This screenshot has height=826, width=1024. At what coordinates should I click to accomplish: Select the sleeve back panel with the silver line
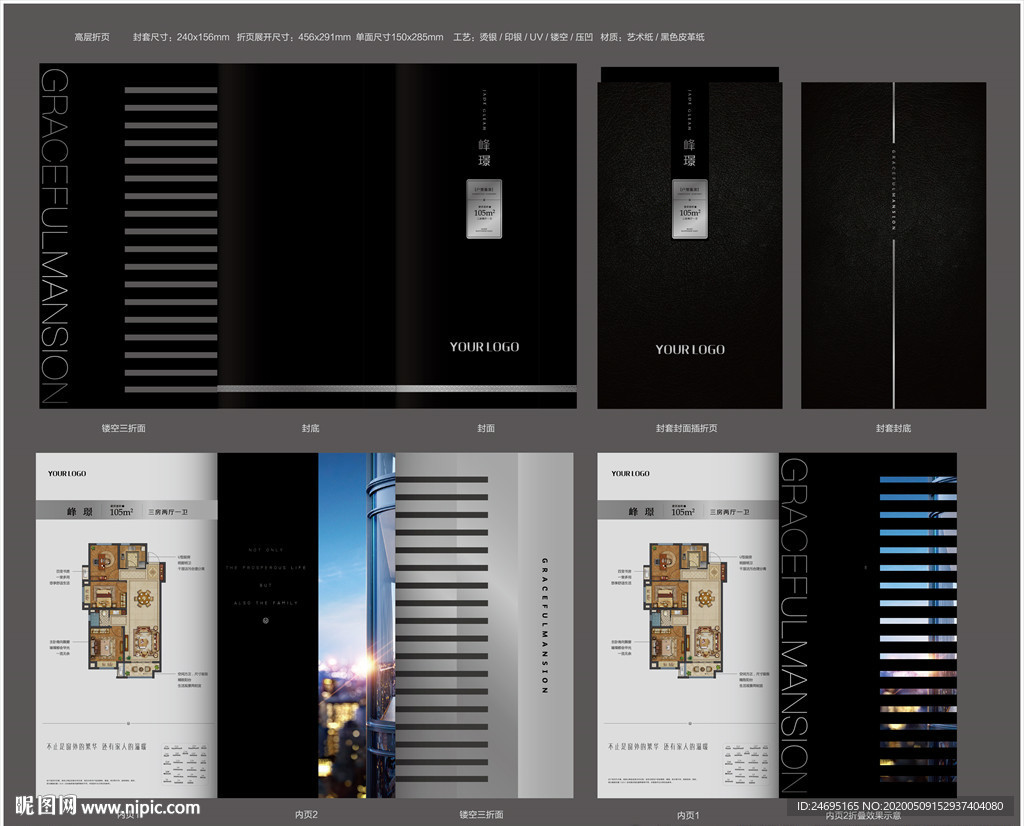click(893, 245)
